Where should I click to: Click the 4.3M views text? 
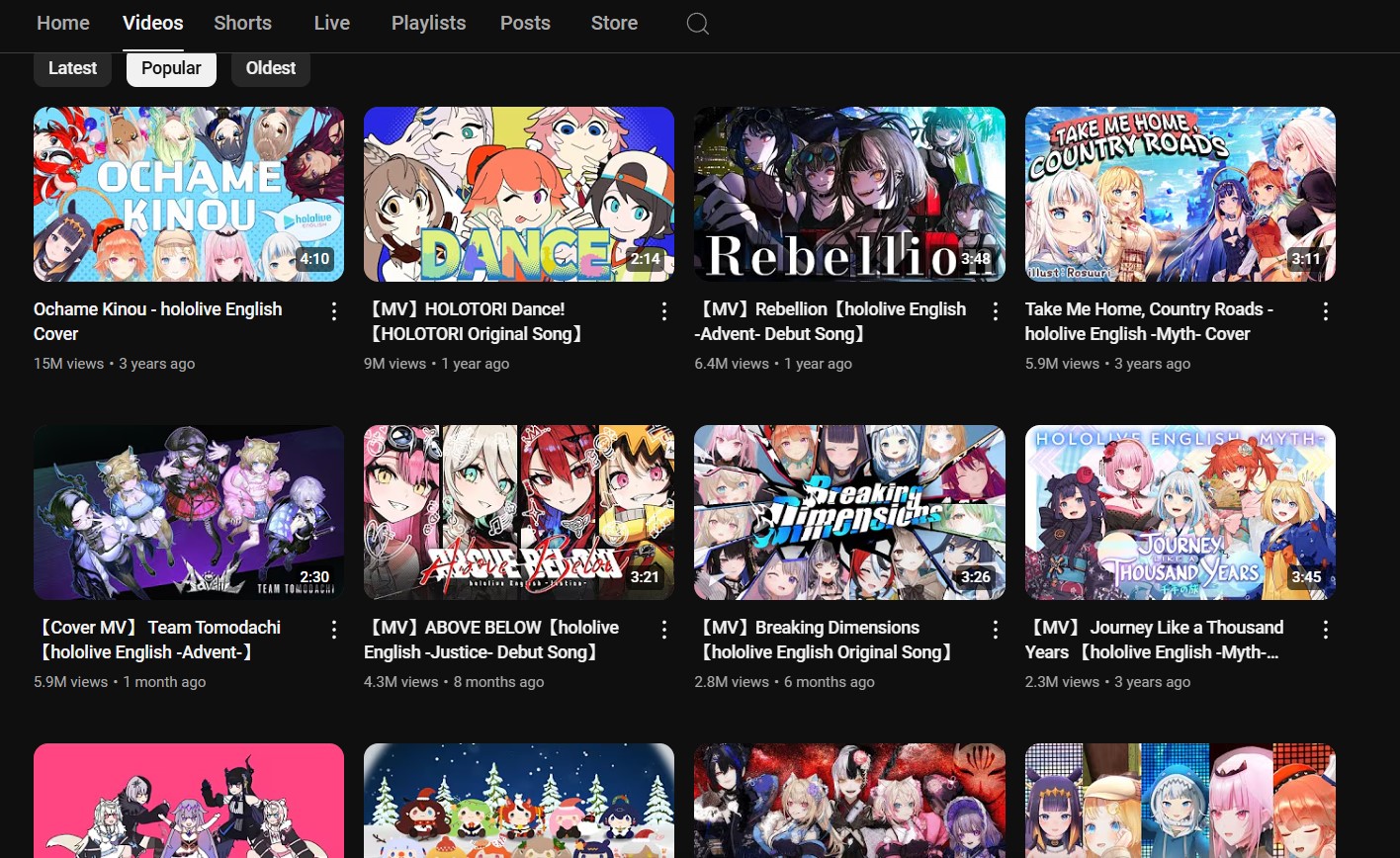(x=400, y=682)
